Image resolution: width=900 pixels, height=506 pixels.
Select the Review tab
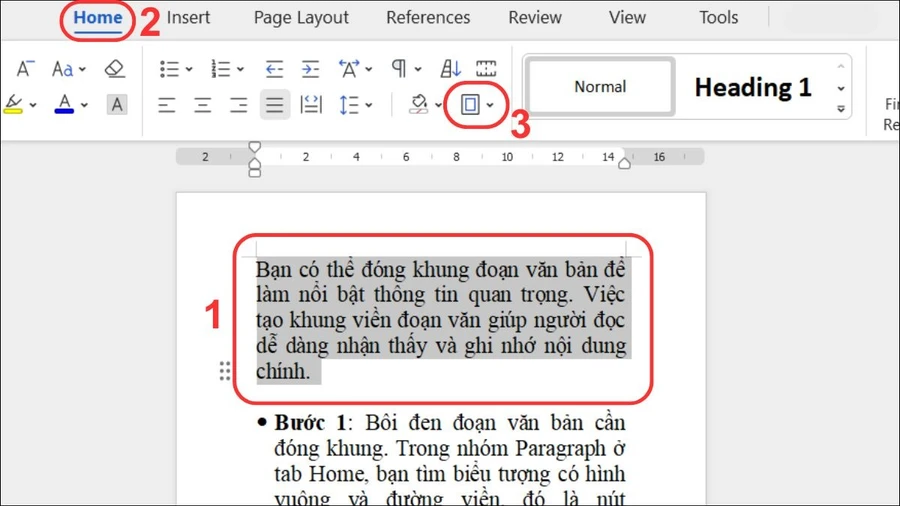click(535, 18)
